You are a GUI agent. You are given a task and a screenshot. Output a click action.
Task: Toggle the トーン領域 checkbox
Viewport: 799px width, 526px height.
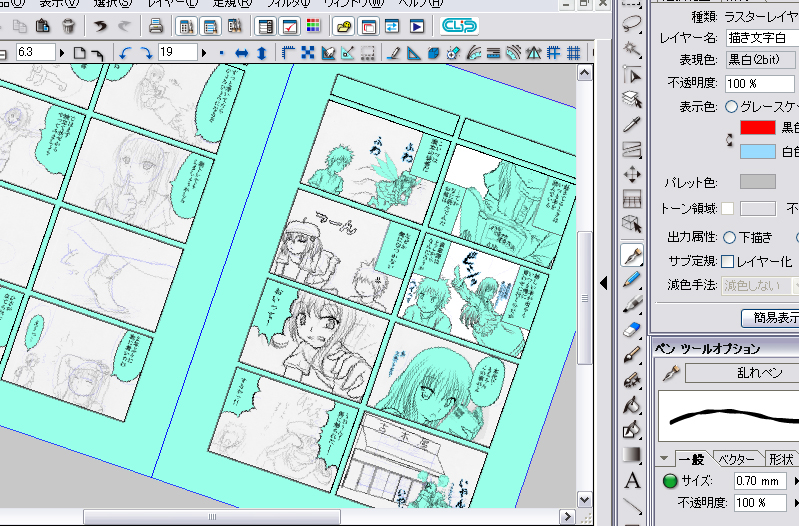pyautogui.click(x=728, y=208)
